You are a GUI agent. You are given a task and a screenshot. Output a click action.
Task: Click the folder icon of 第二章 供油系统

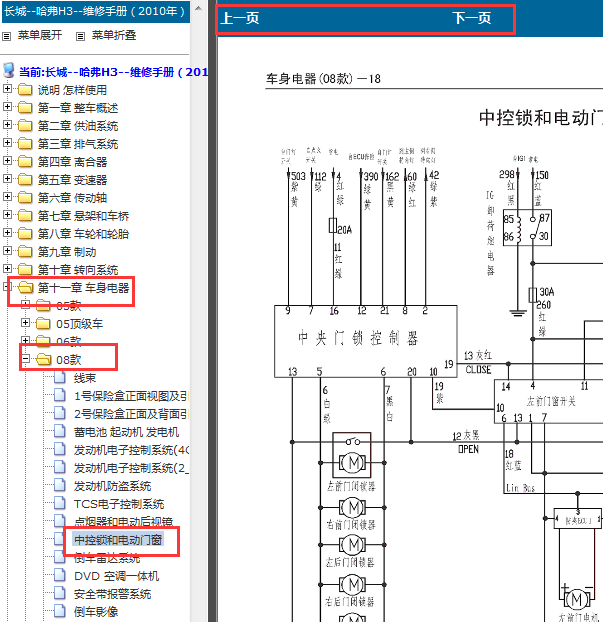[x=25, y=125]
